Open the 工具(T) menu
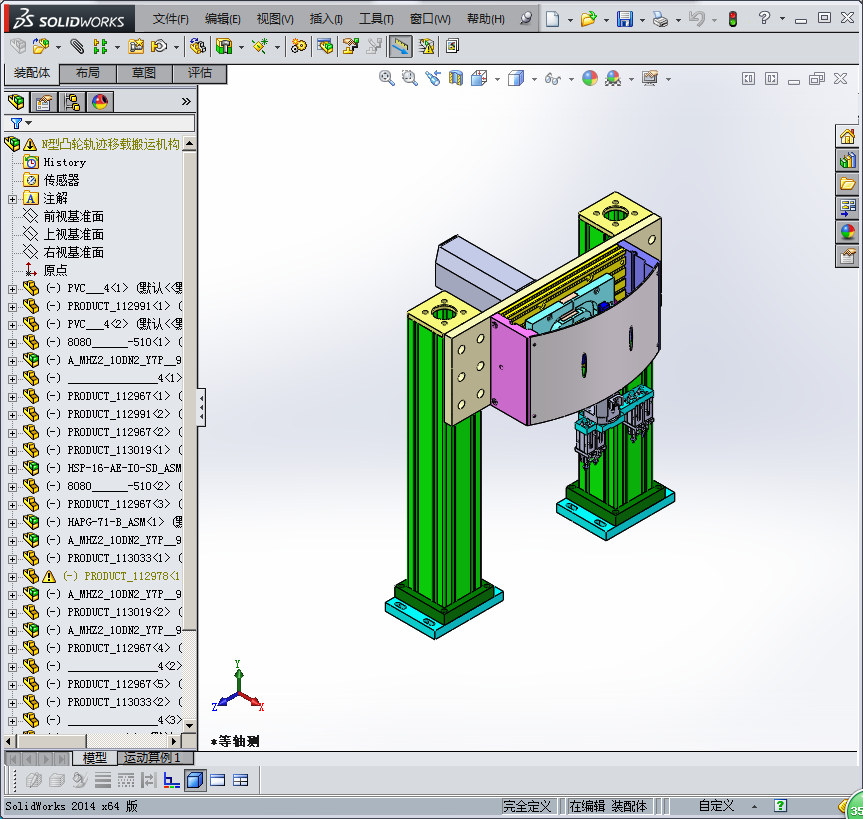Viewport: 863px width, 819px height. [376, 19]
